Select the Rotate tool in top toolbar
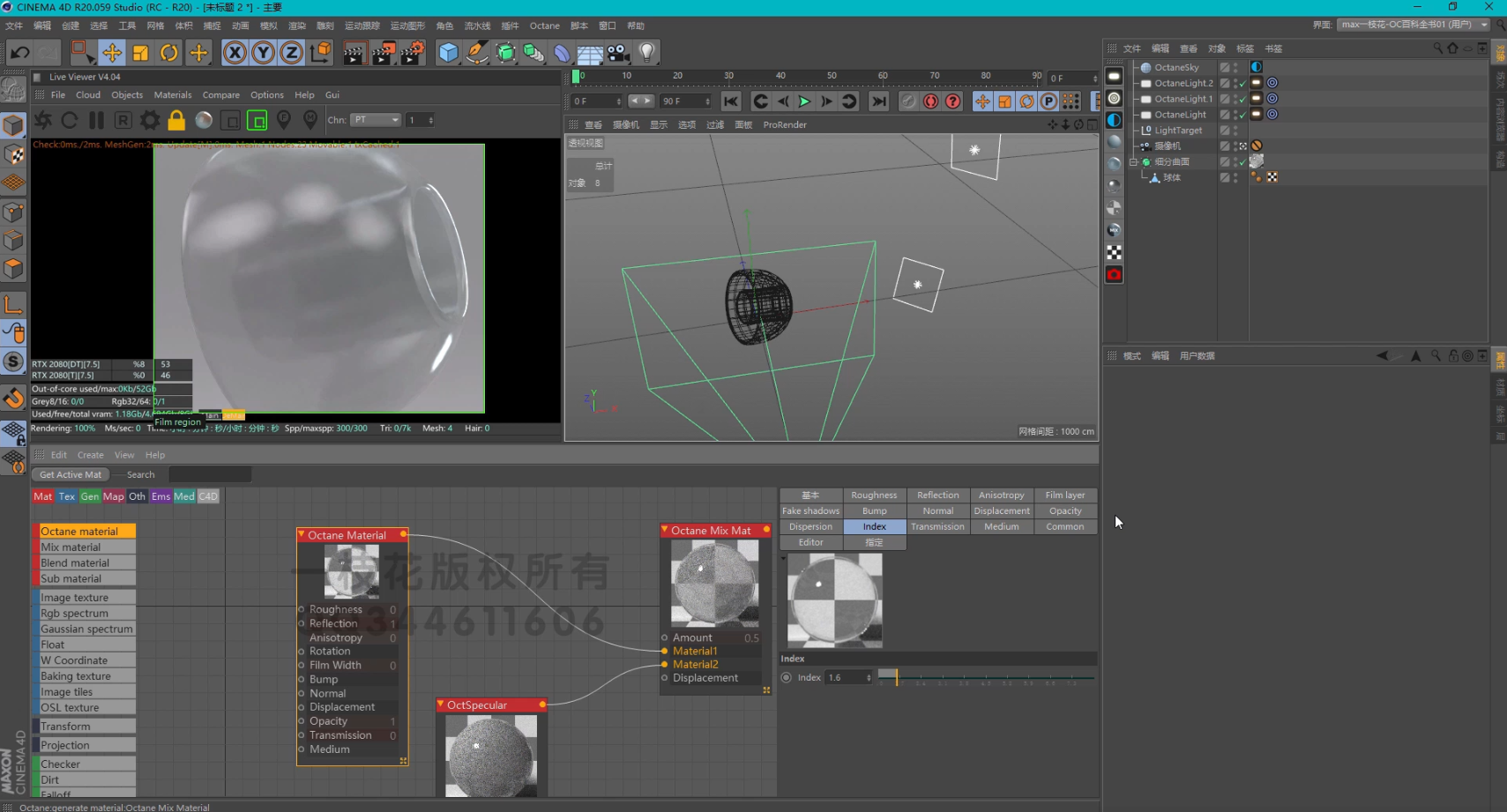Screen dimensions: 1507x812 [168, 53]
